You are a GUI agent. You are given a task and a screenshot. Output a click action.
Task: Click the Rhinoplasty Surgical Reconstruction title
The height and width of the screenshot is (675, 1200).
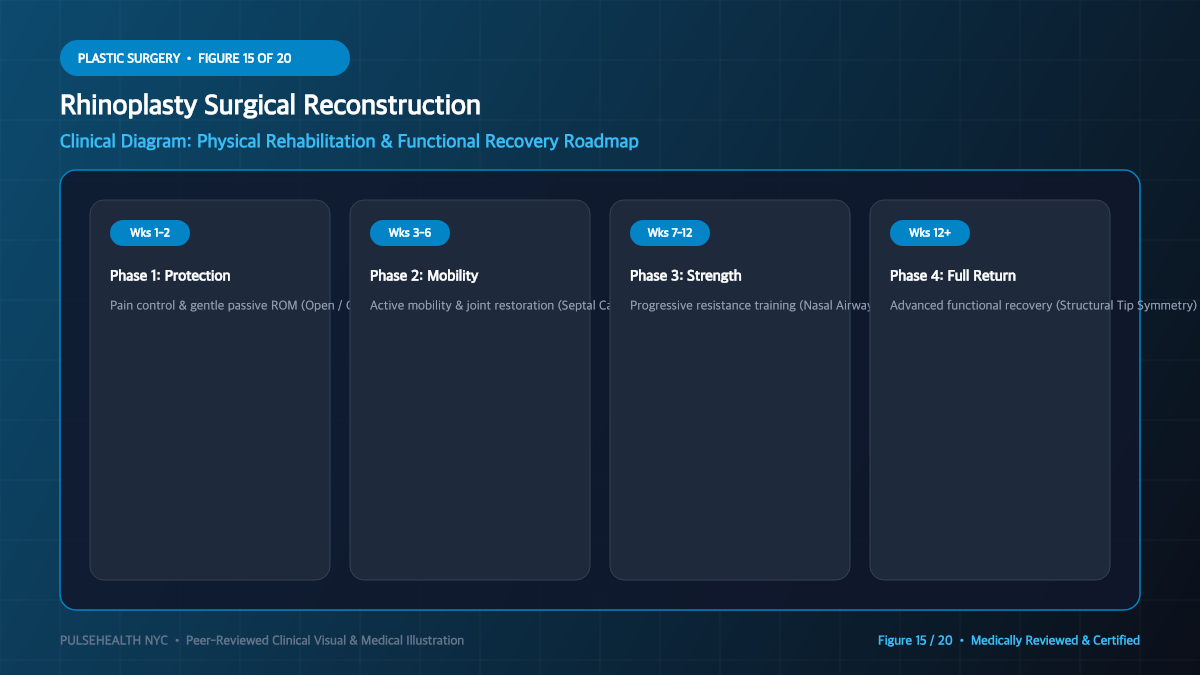(x=270, y=105)
